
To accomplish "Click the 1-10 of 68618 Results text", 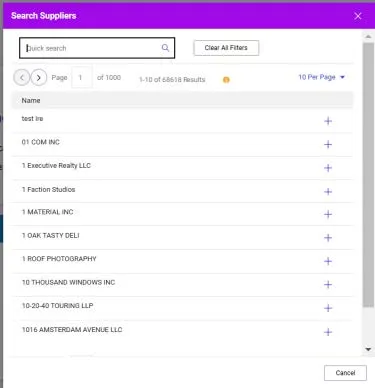I will tap(172, 80).
